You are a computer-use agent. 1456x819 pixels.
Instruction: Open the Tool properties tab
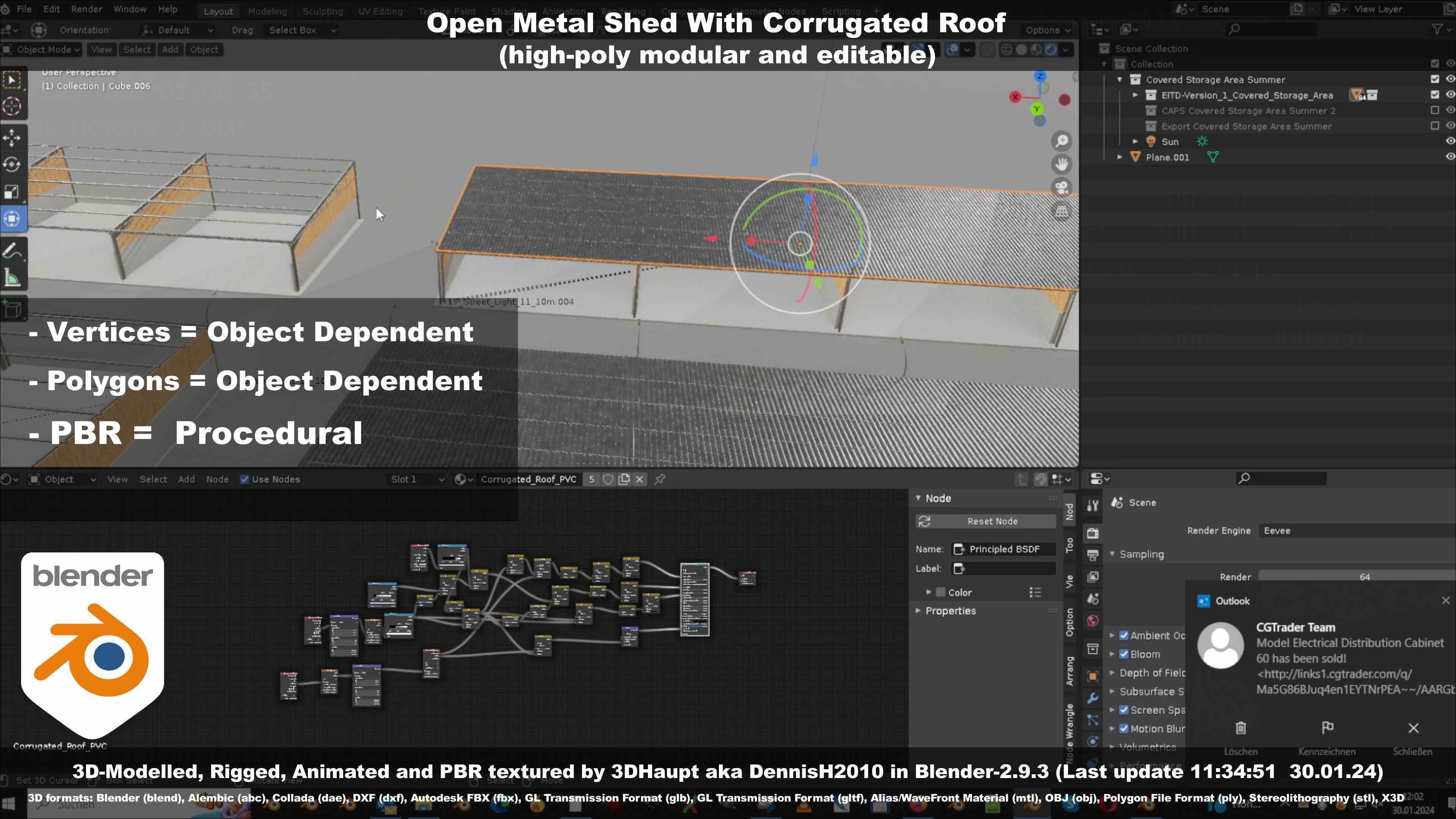tap(1092, 506)
